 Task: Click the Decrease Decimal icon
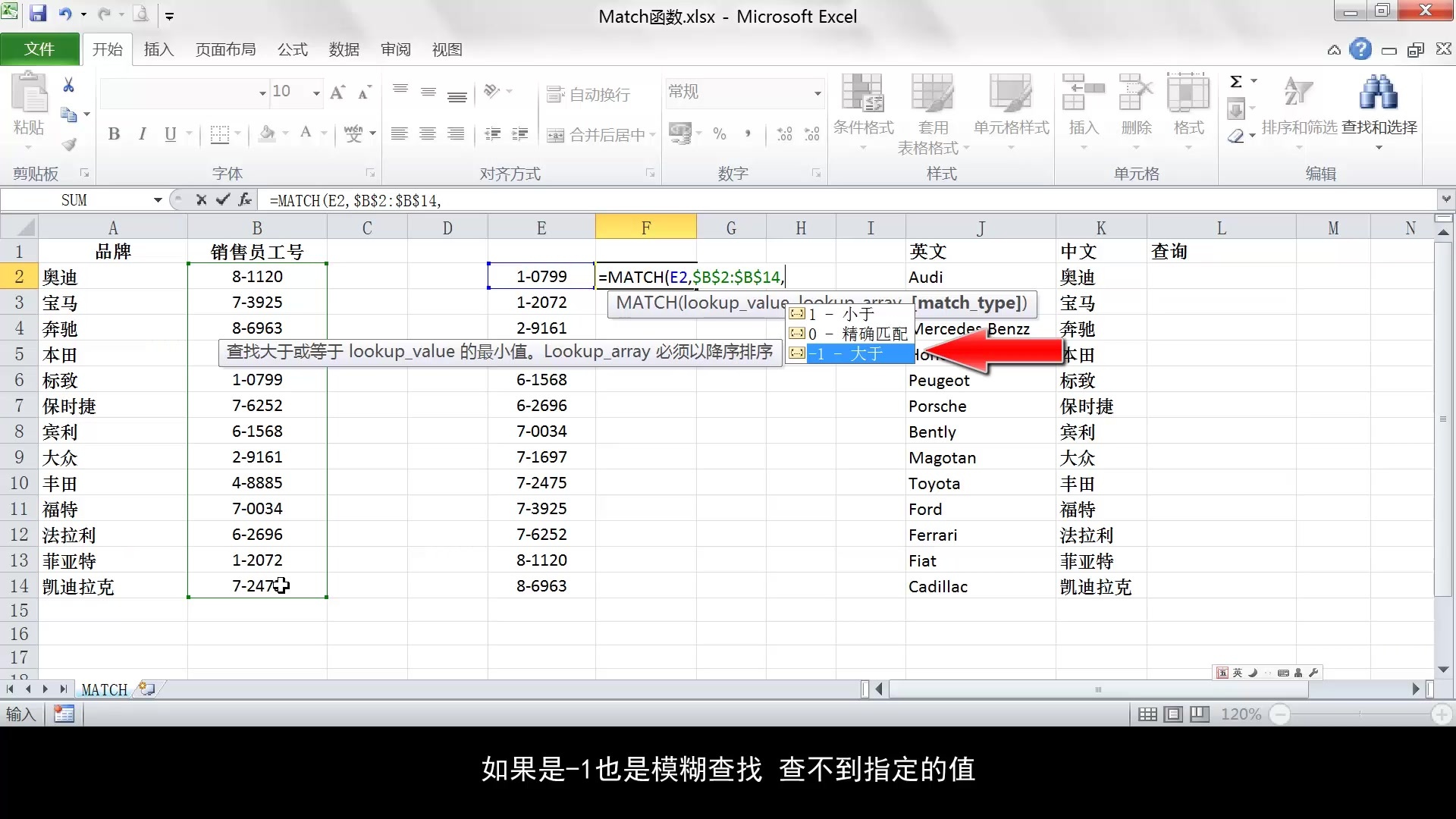coord(812,134)
